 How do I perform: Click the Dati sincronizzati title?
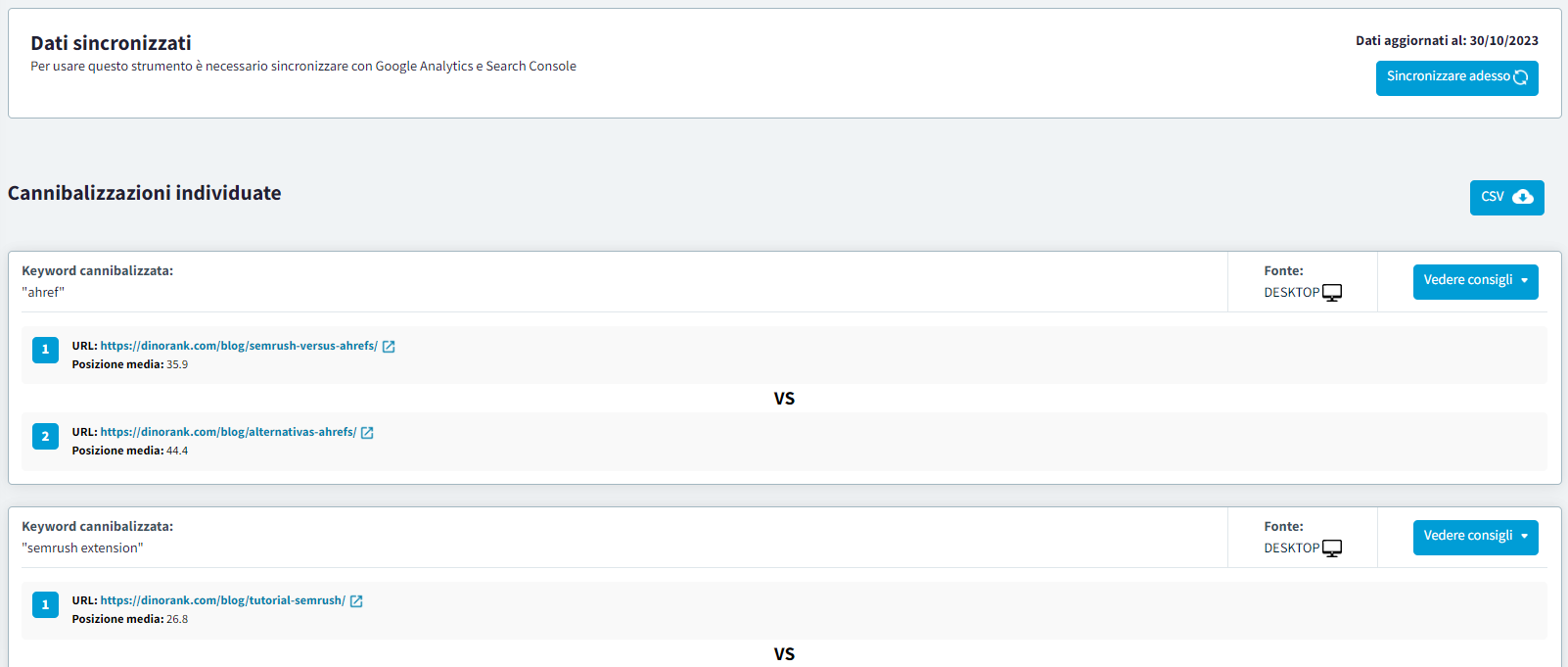(x=111, y=43)
